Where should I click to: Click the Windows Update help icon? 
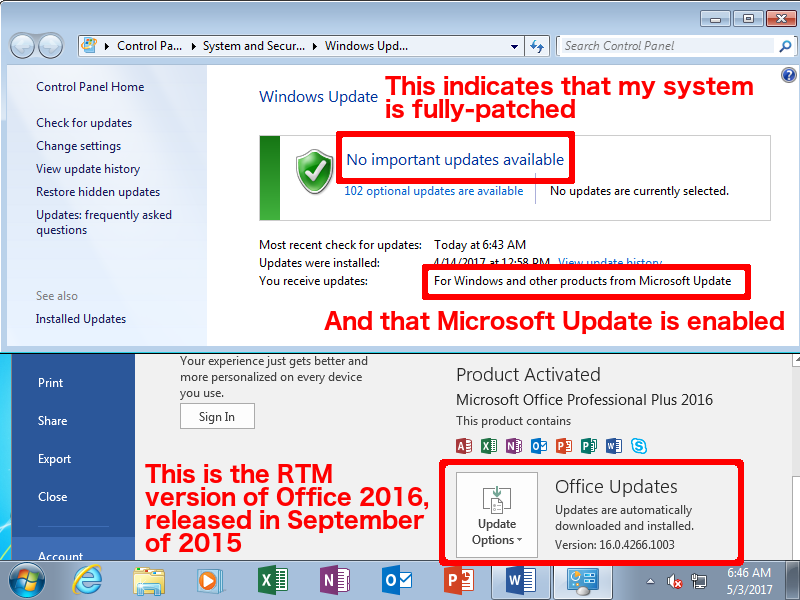pos(788,76)
